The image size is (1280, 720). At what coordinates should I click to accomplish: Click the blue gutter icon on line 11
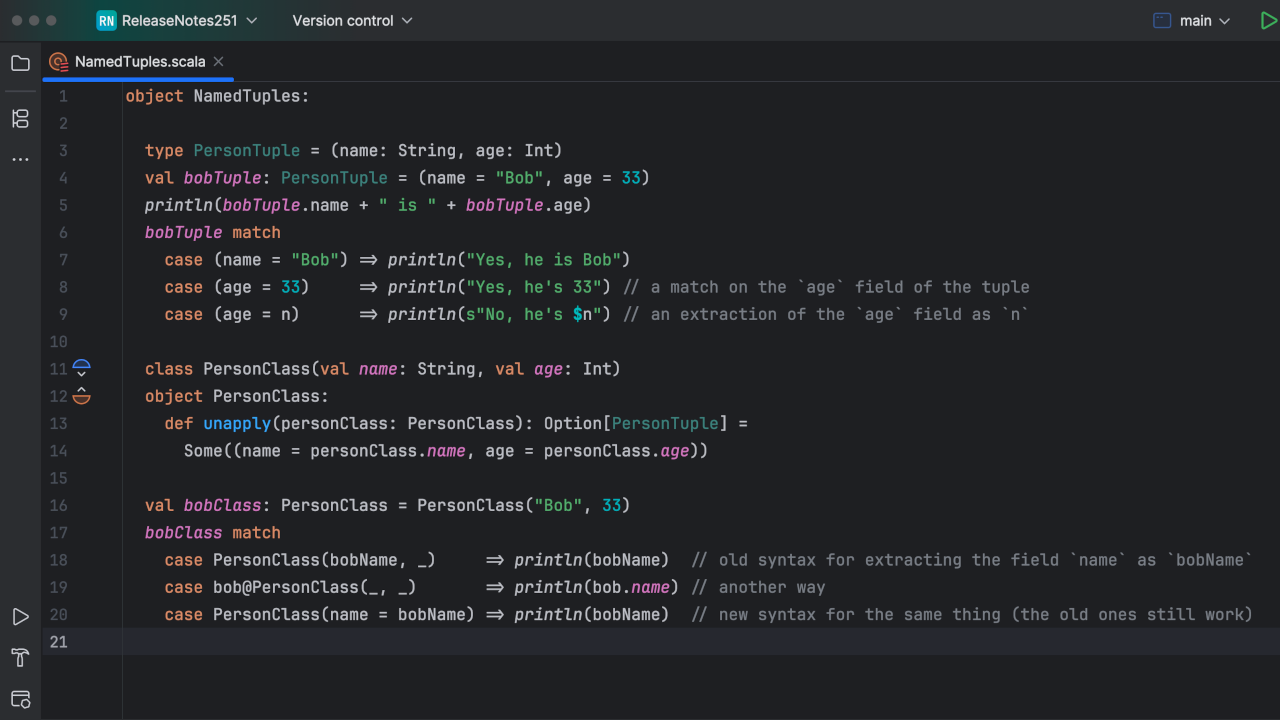(x=82, y=369)
